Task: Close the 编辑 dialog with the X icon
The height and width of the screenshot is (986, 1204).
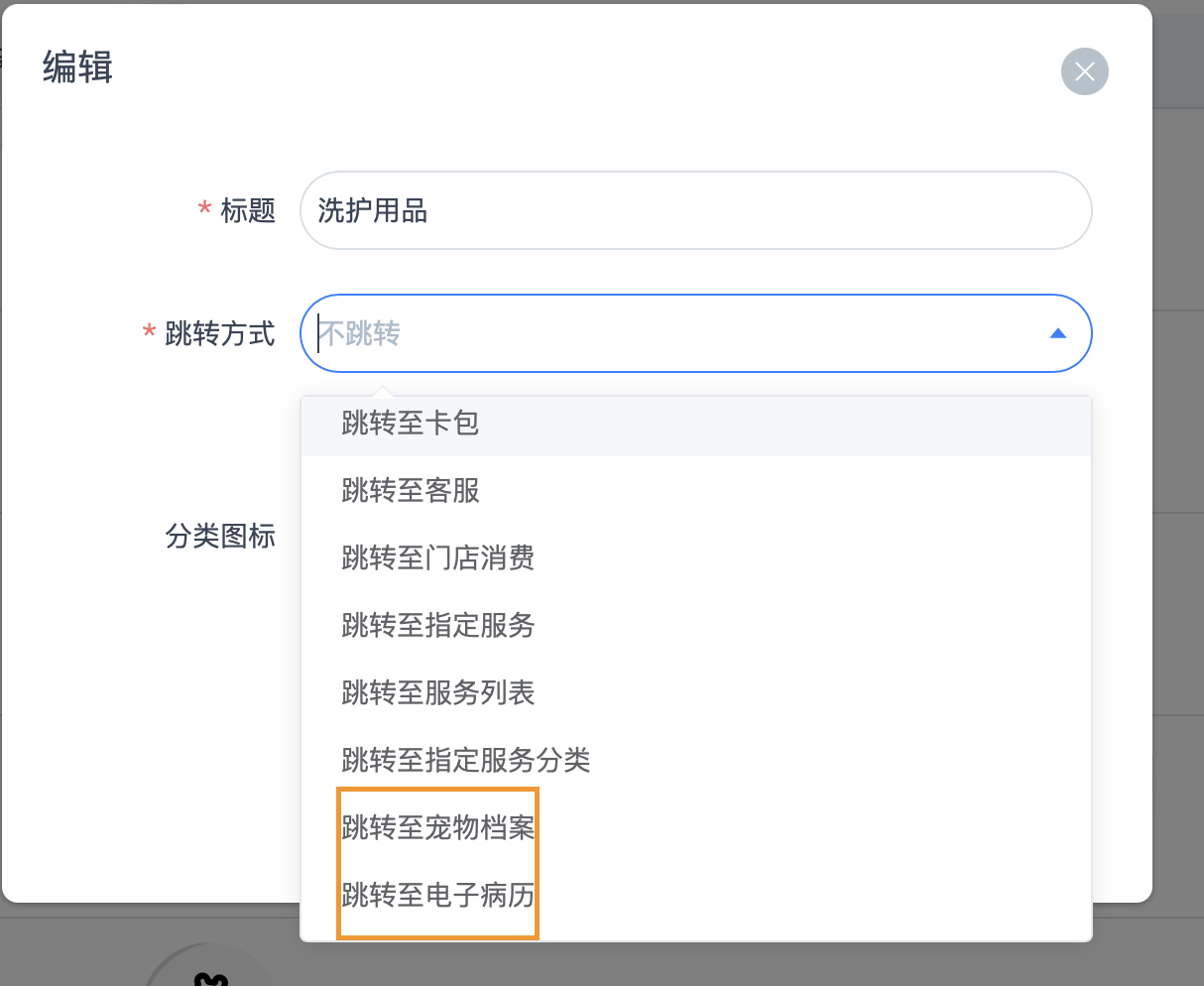Action: click(x=1084, y=71)
